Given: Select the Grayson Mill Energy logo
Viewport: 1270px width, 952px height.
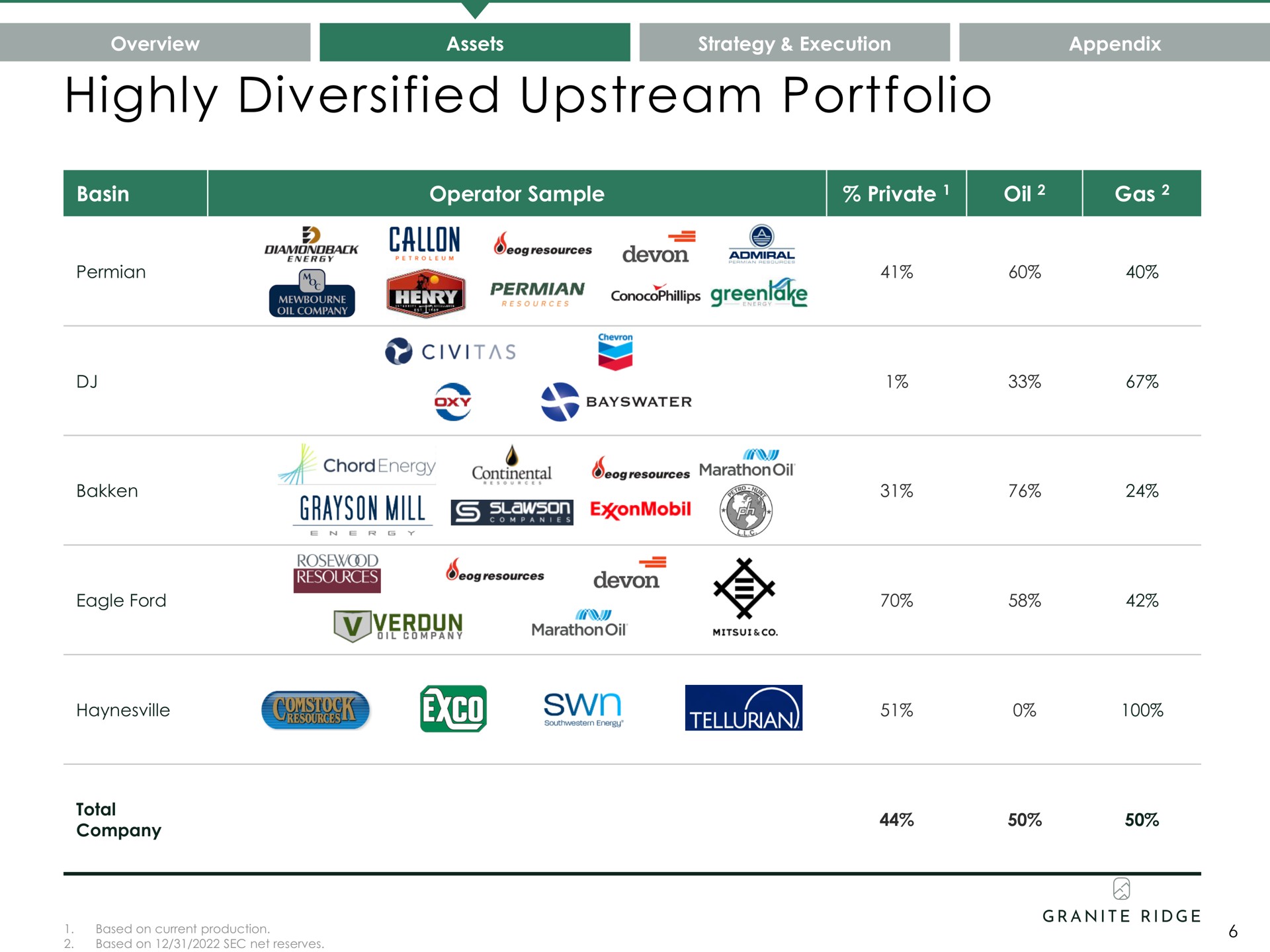Looking at the screenshot, I should (362, 514).
